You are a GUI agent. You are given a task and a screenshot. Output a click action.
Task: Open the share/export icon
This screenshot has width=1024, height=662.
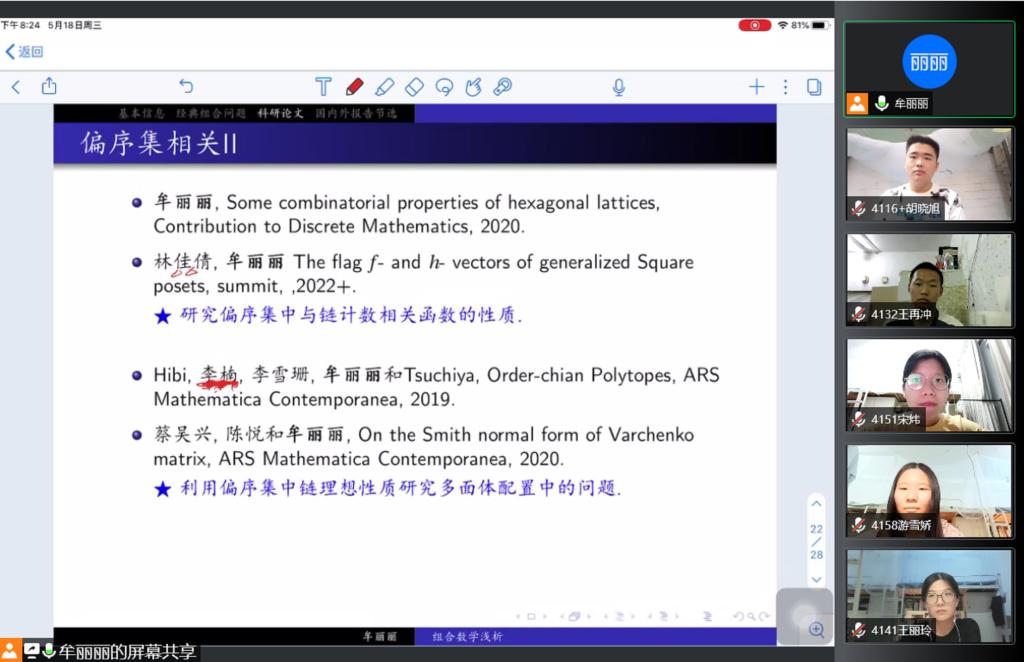click(49, 87)
